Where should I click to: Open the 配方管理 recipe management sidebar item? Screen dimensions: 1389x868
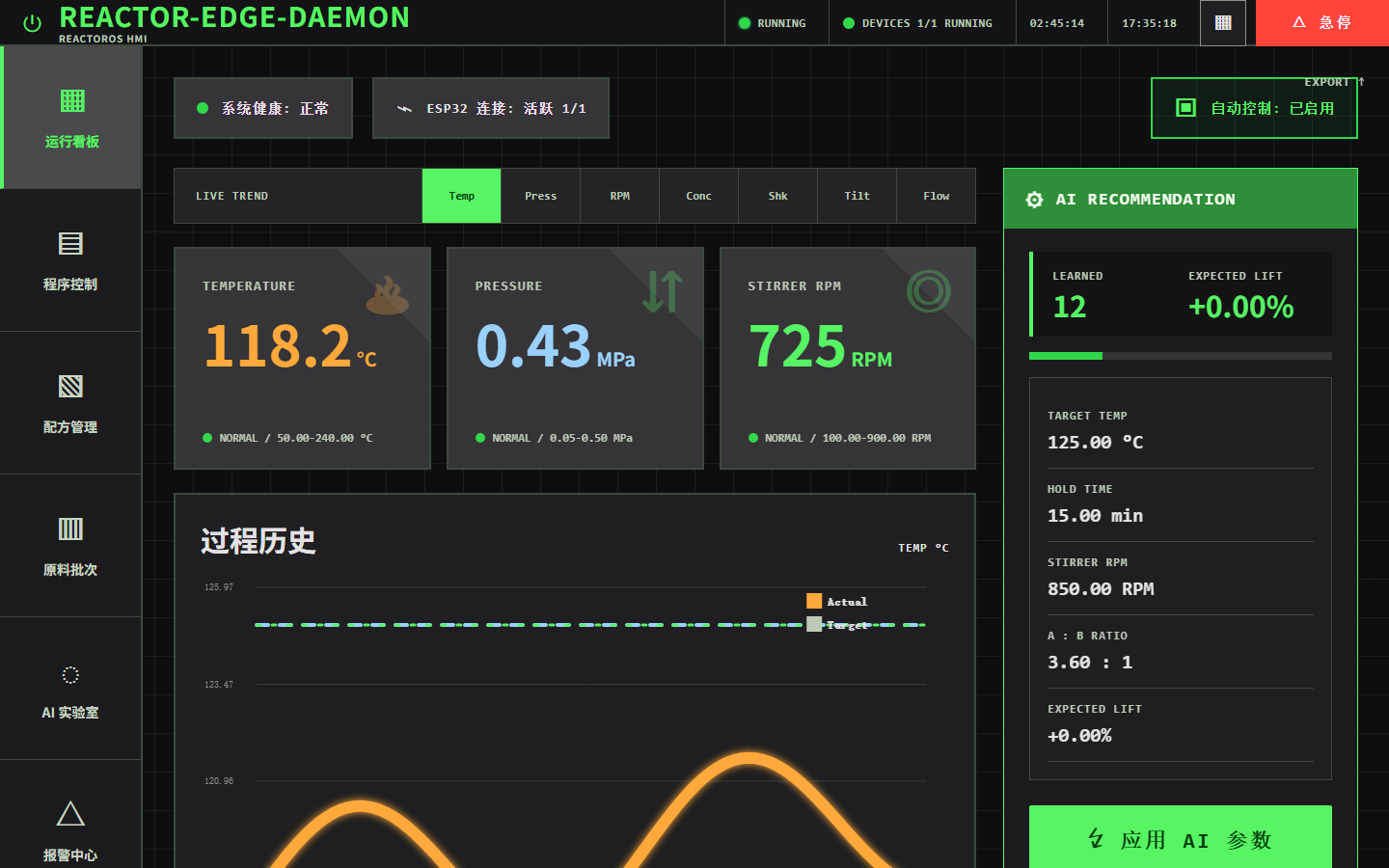tap(71, 403)
